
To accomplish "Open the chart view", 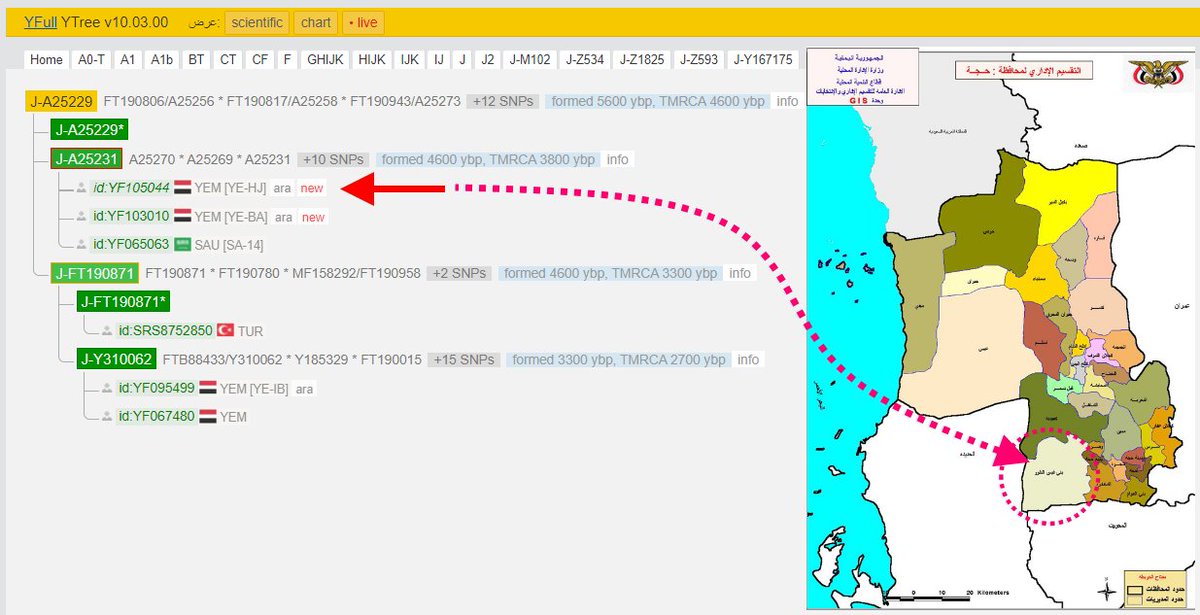I will click(x=316, y=22).
